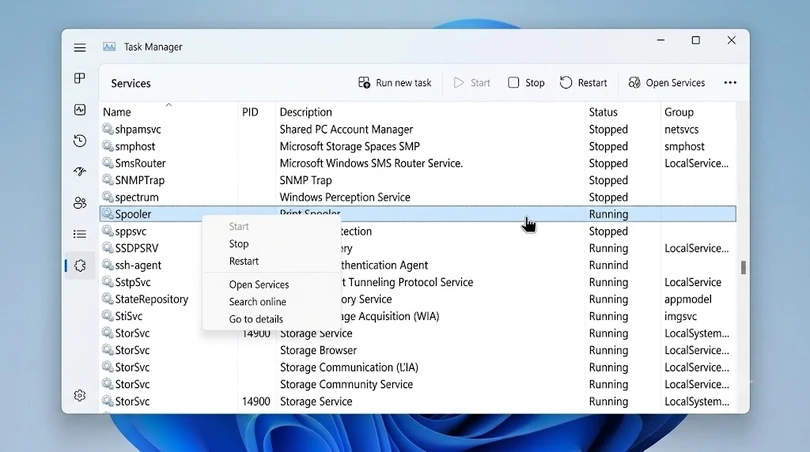This screenshot has width=810, height=452.
Task: Sort by the Group column header
Action: point(679,112)
